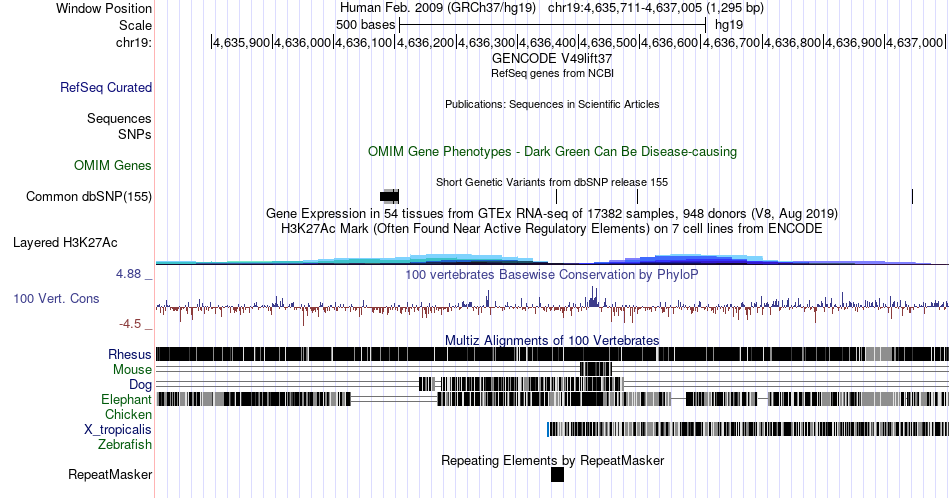Viewport: 950px width, 498px height.
Task: Select the Chicken alignment row label
Action: pyautogui.click(x=128, y=414)
